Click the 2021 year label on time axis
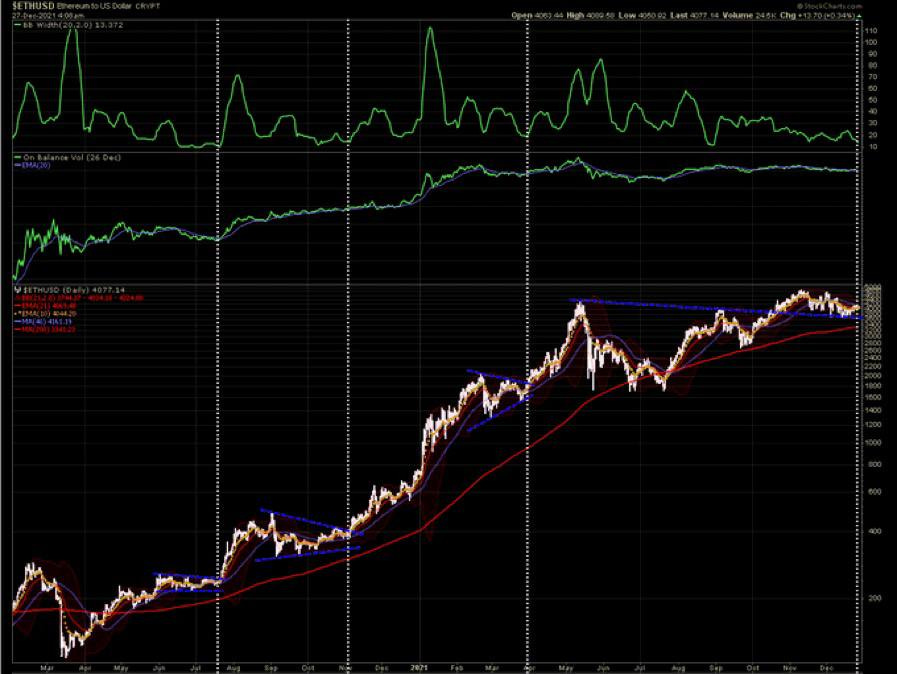The height and width of the screenshot is (674, 897). coord(419,668)
